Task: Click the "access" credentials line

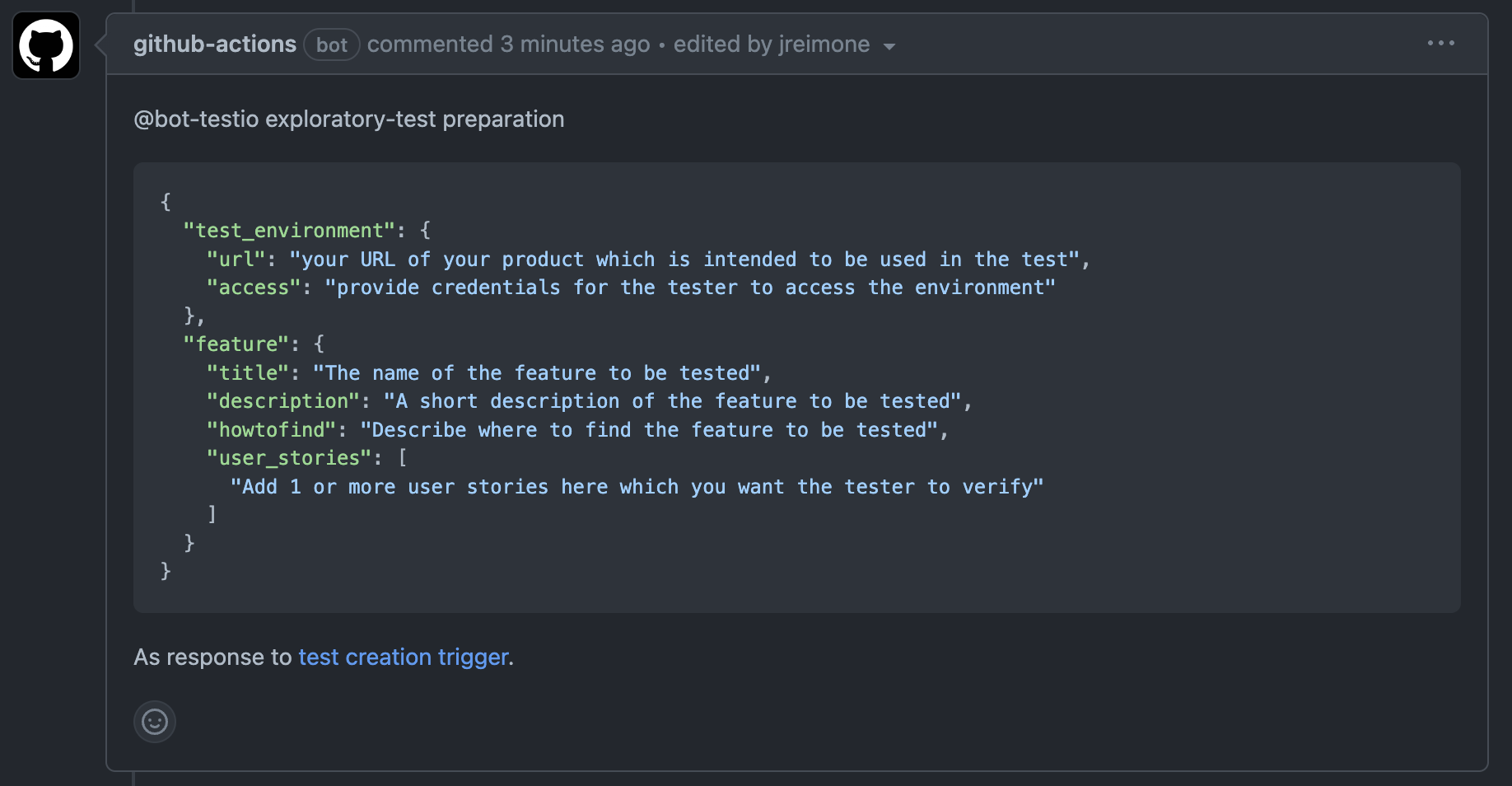Action: (631, 288)
